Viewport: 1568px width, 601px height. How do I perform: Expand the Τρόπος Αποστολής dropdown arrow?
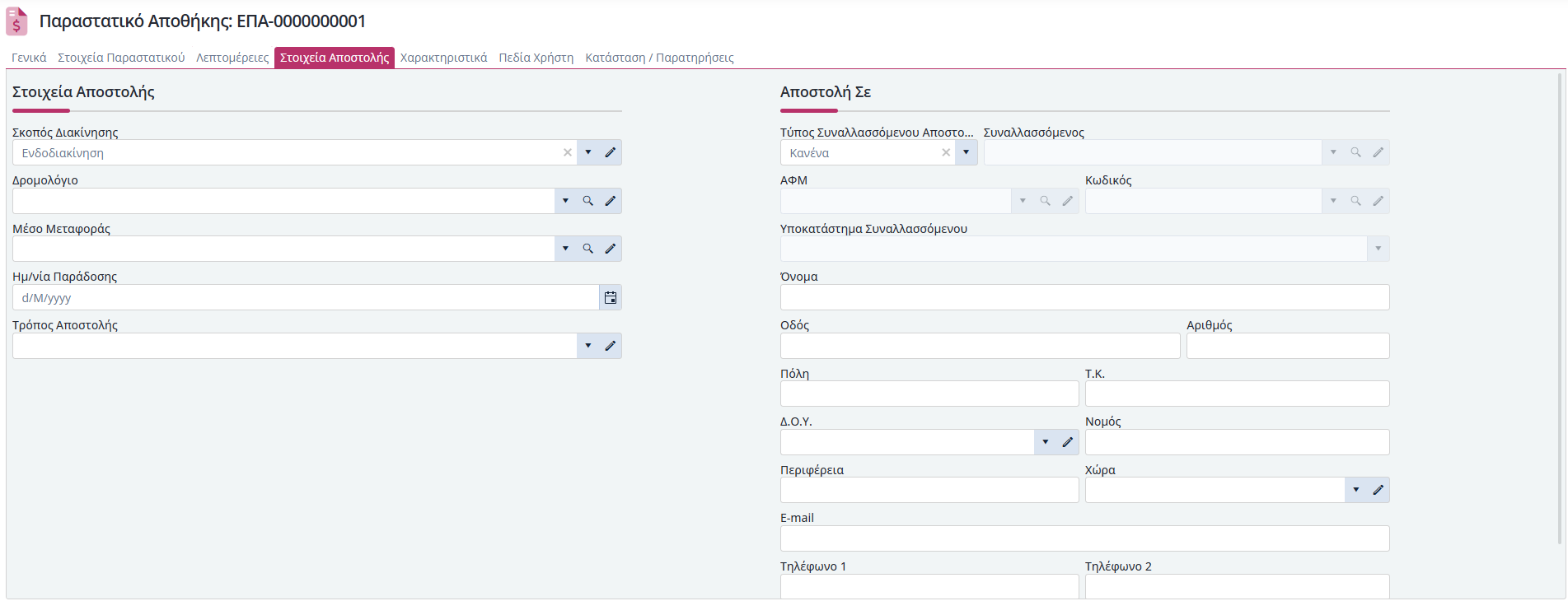pyautogui.click(x=588, y=346)
